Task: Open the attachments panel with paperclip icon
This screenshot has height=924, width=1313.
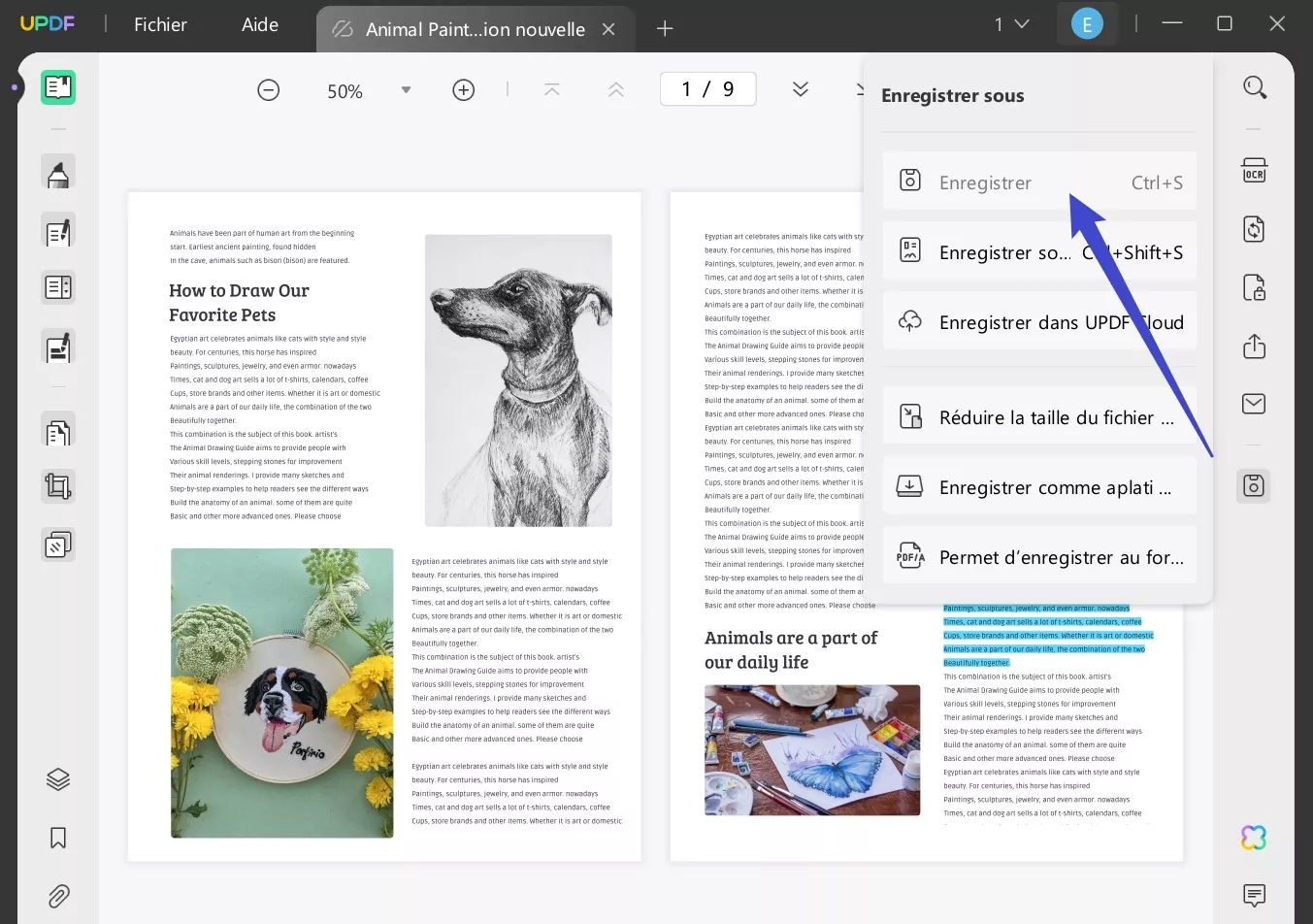Action: click(x=57, y=896)
